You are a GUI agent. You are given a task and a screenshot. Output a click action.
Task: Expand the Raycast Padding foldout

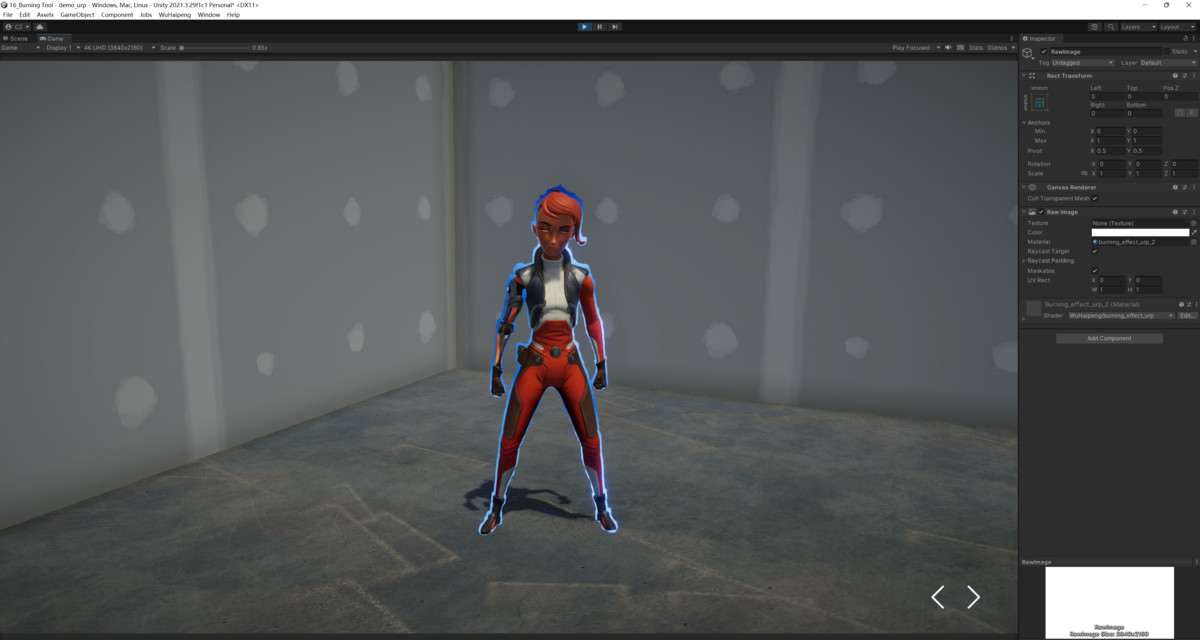(x=1024, y=261)
